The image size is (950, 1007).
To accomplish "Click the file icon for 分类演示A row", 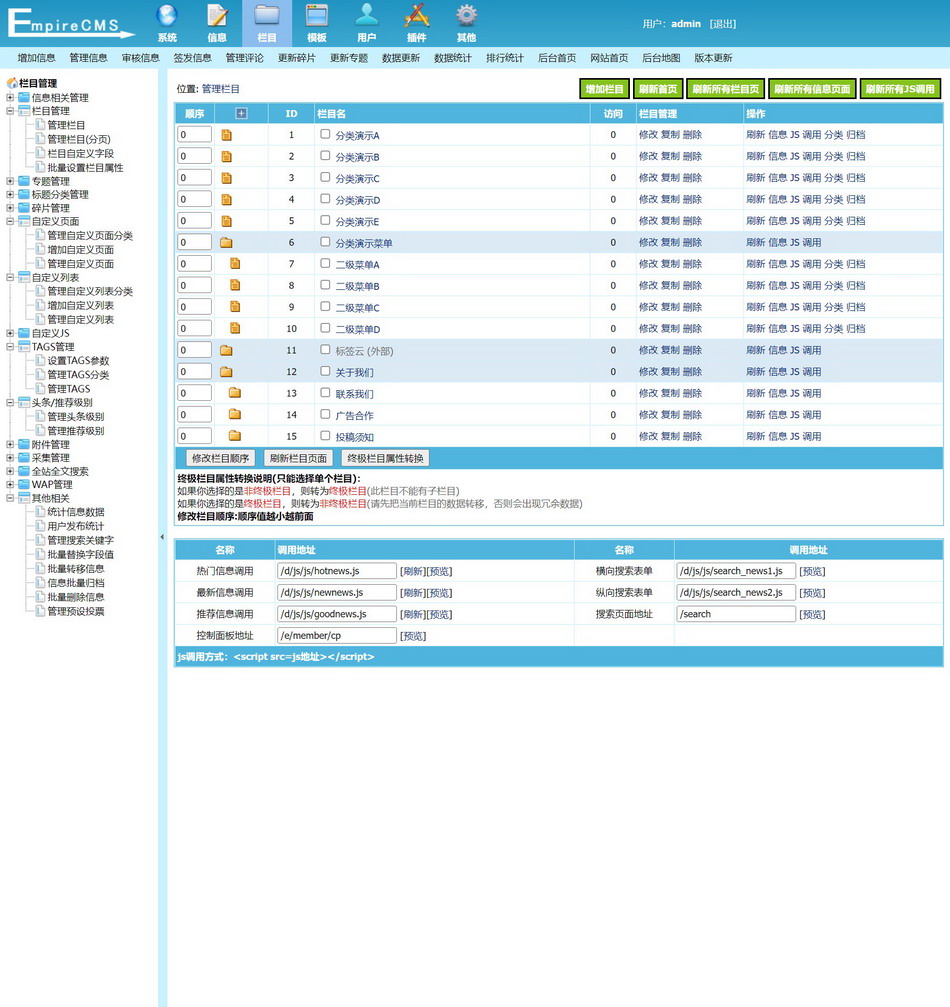I will 226,135.
